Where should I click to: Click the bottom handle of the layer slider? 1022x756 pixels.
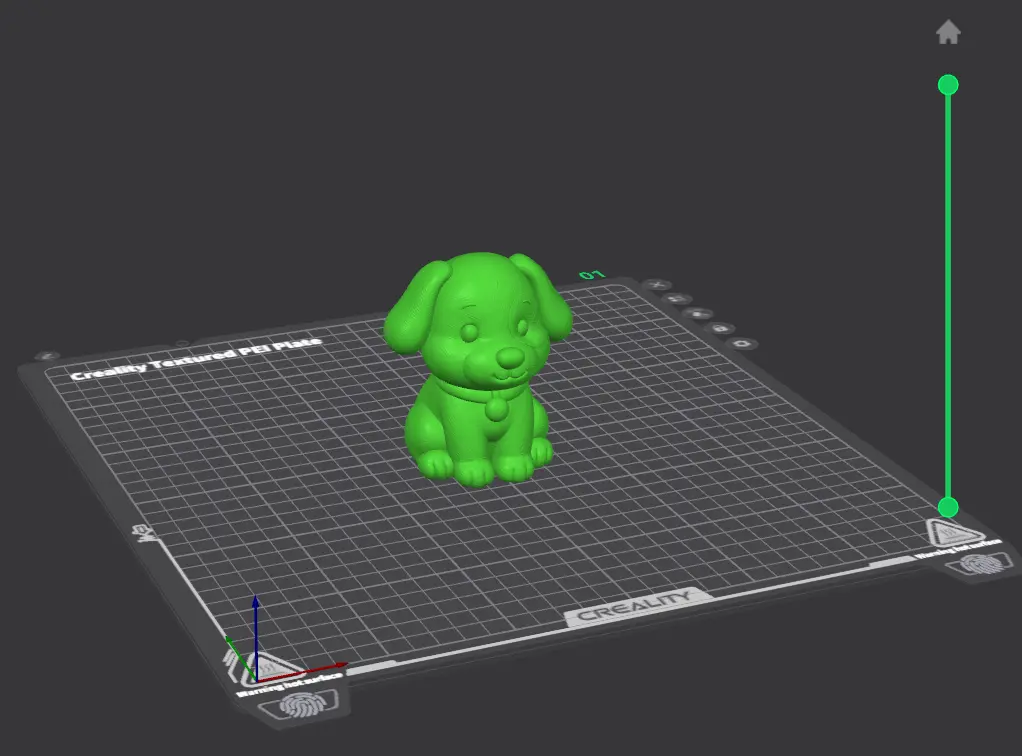click(948, 507)
